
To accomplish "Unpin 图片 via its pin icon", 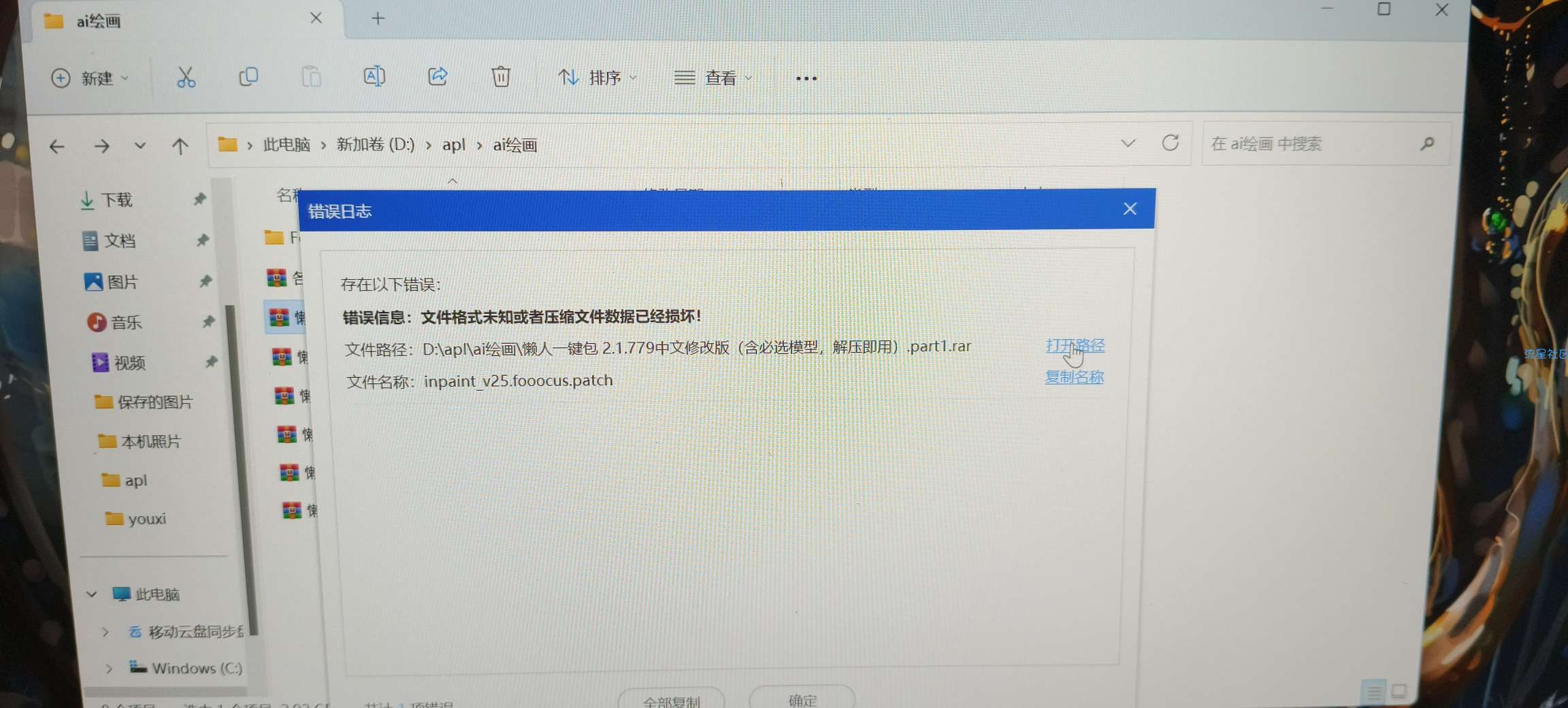I will pos(205,280).
